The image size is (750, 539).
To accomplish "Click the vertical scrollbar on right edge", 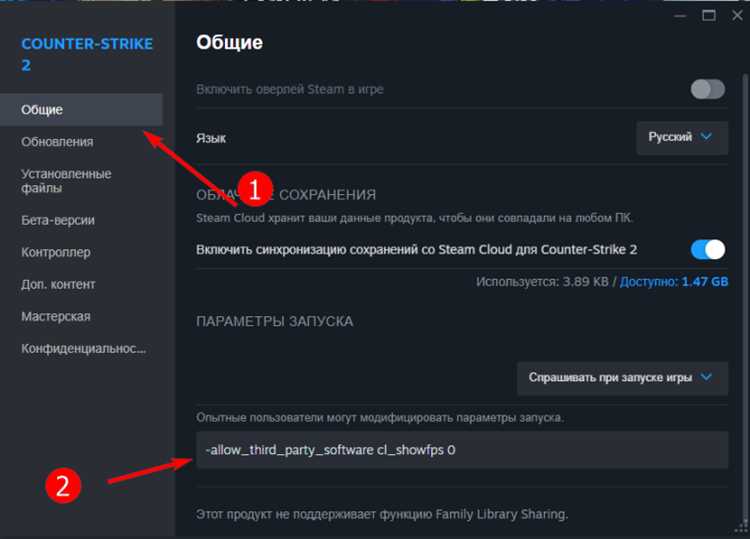I will 744,297.
